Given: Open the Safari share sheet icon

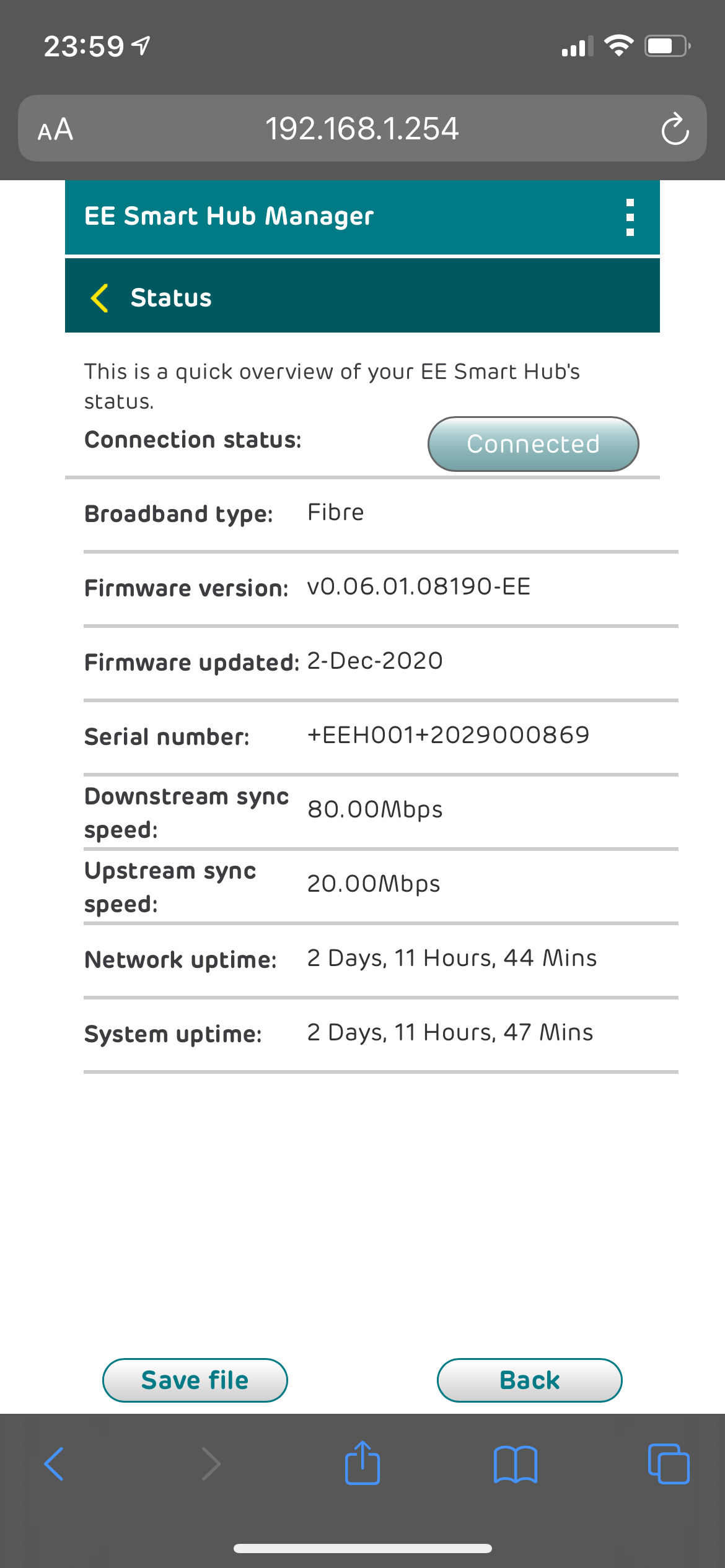Looking at the screenshot, I should point(362,1463).
